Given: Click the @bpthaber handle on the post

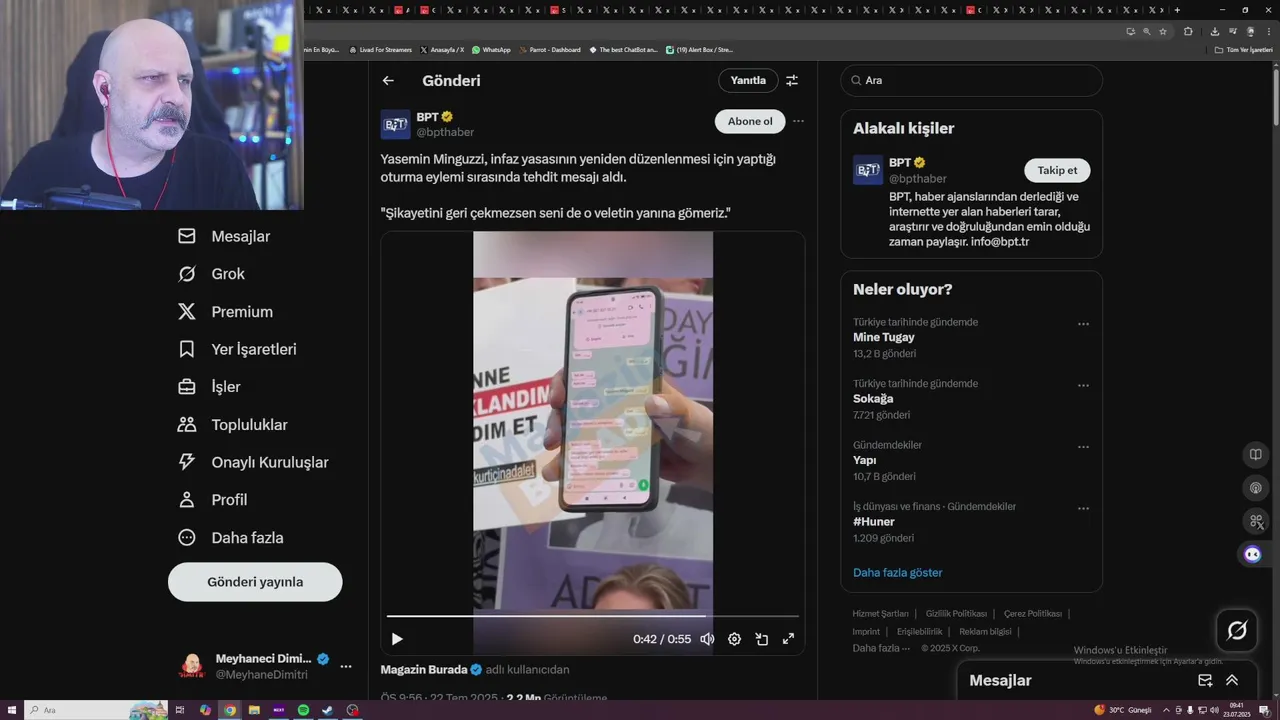Looking at the screenshot, I should (445, 132).
